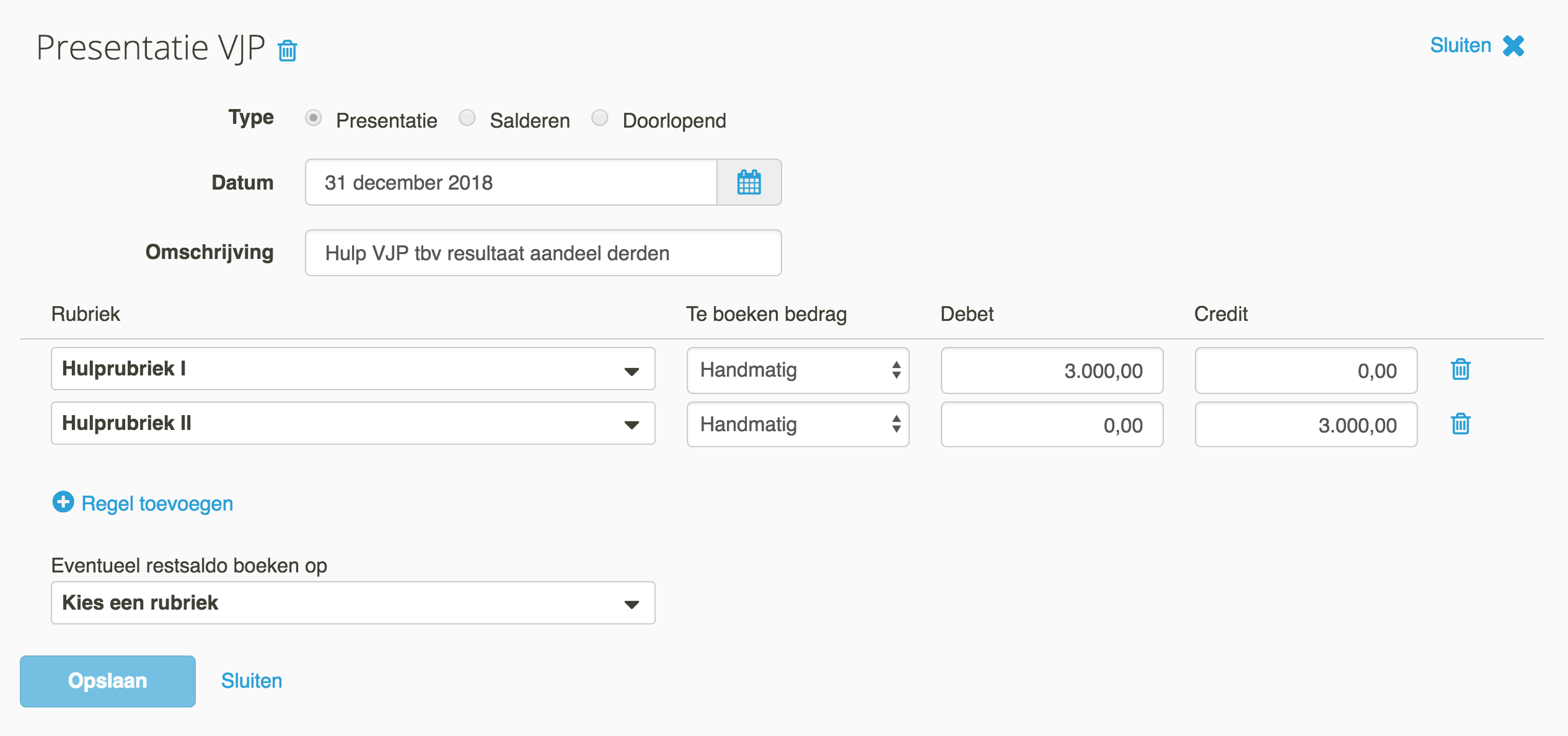Edit the Credit amount 0,00 for Hulprubriek I

1306,370
